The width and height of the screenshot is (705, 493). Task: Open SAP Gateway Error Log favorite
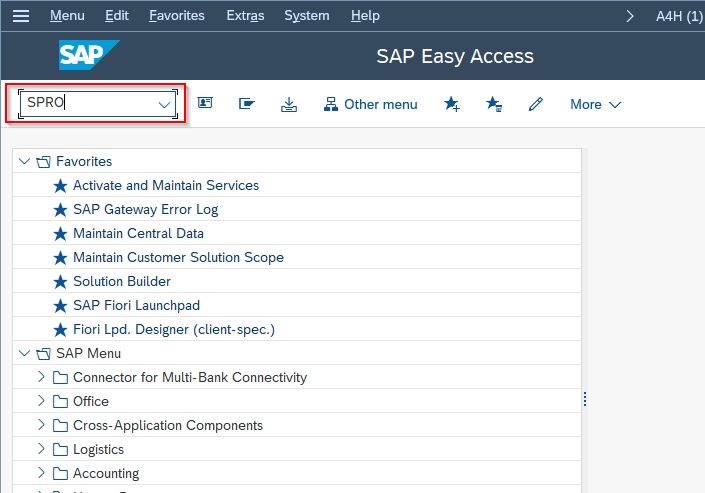145,210
